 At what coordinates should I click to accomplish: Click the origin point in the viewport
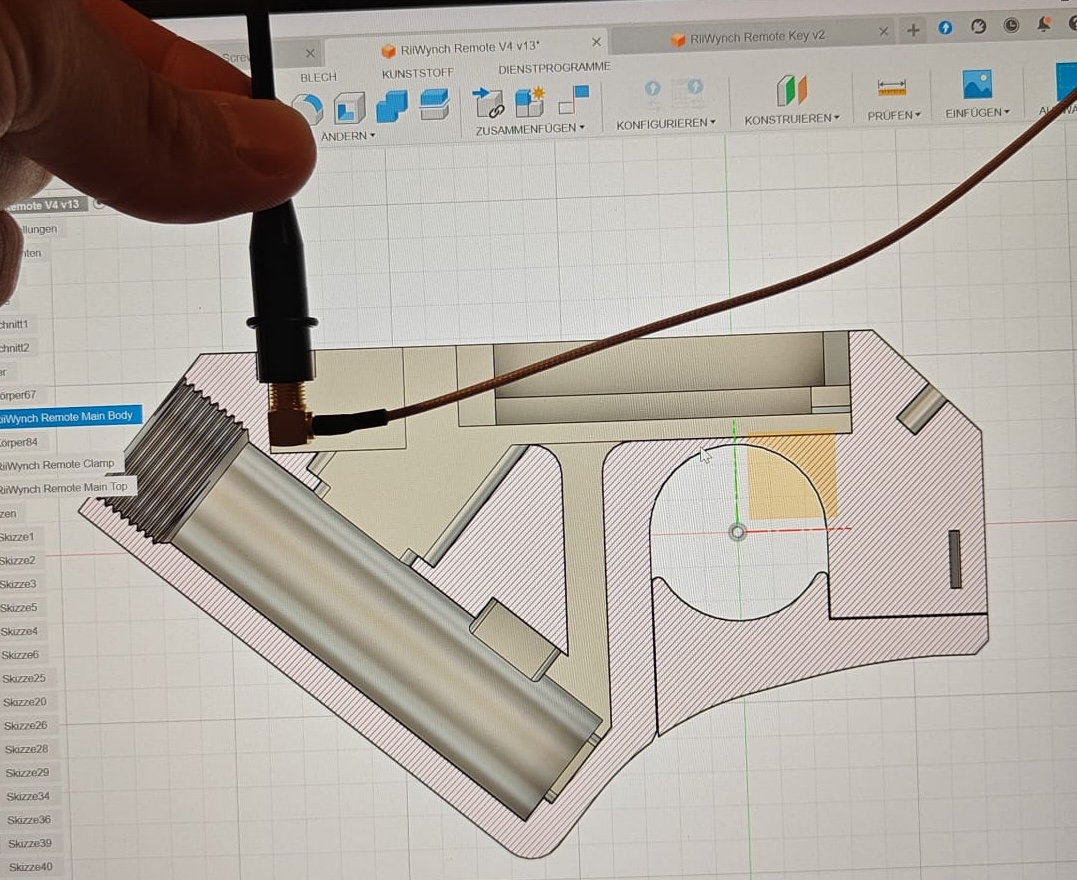point(737,532)
